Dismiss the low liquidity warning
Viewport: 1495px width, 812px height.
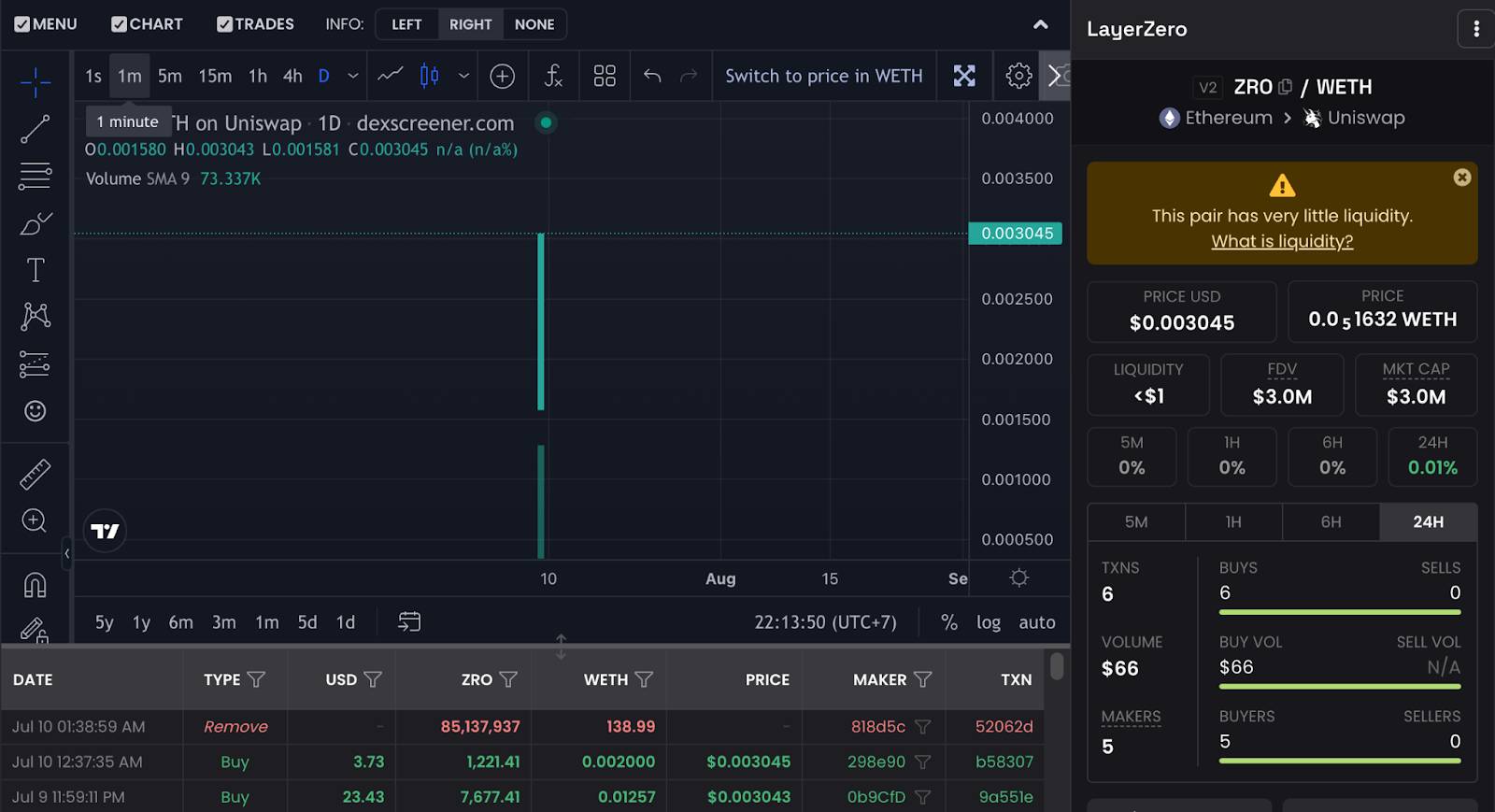click(1462, 178)
